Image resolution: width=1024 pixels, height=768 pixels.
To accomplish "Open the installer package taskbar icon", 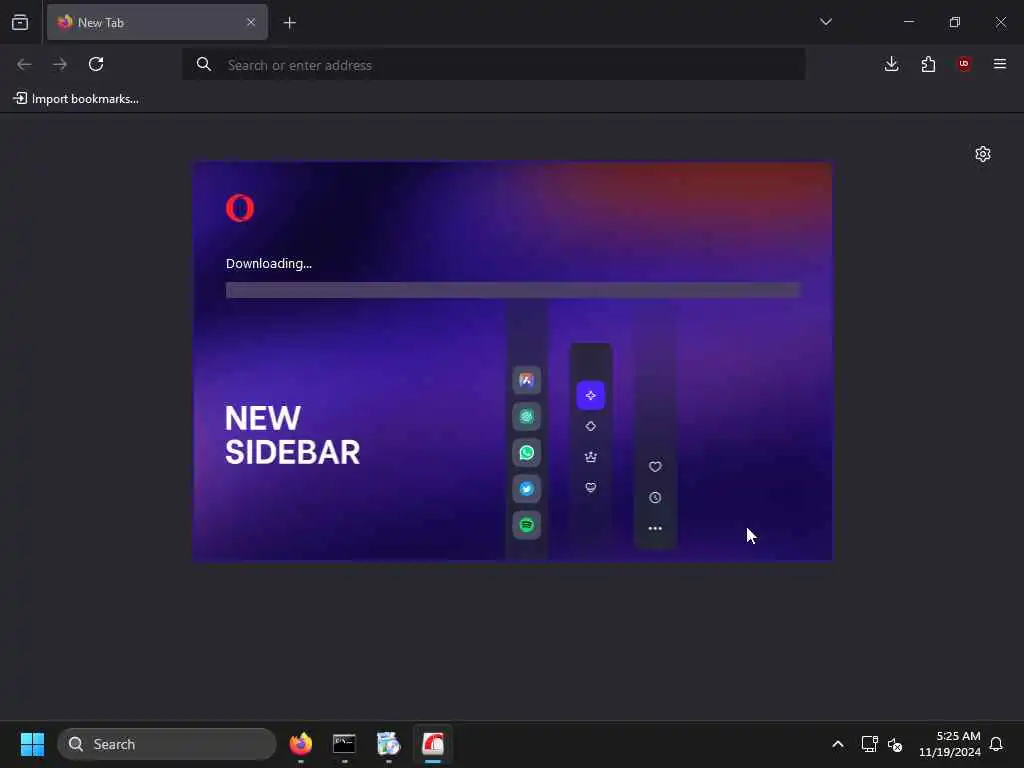I will 388,744.
